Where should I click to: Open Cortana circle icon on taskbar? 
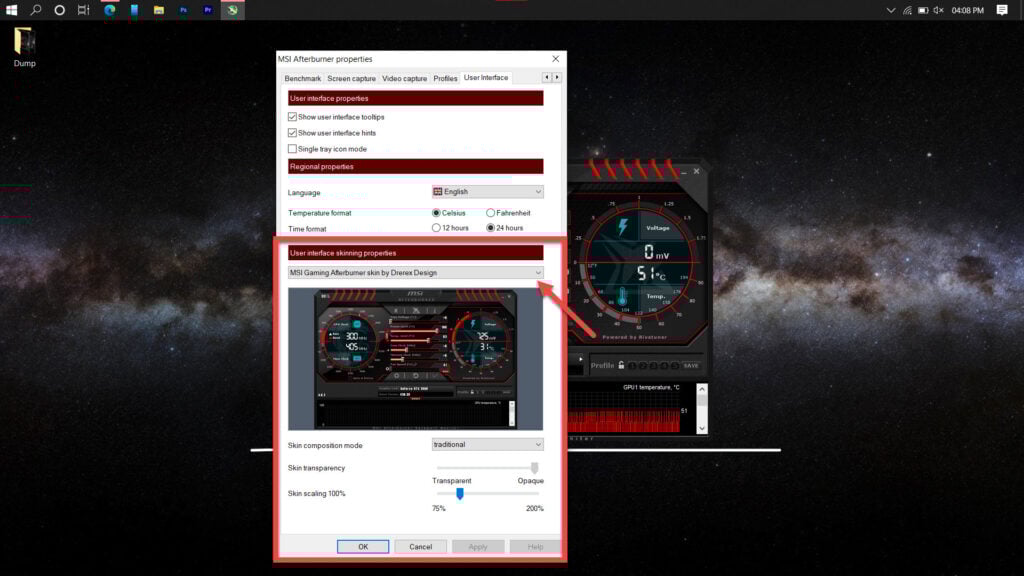click(x=59, y=10)
